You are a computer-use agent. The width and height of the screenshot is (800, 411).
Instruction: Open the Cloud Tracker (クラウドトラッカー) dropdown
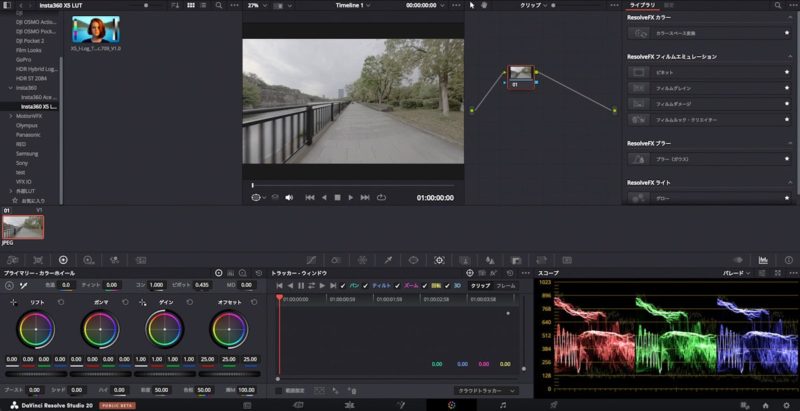coord(485,390)
